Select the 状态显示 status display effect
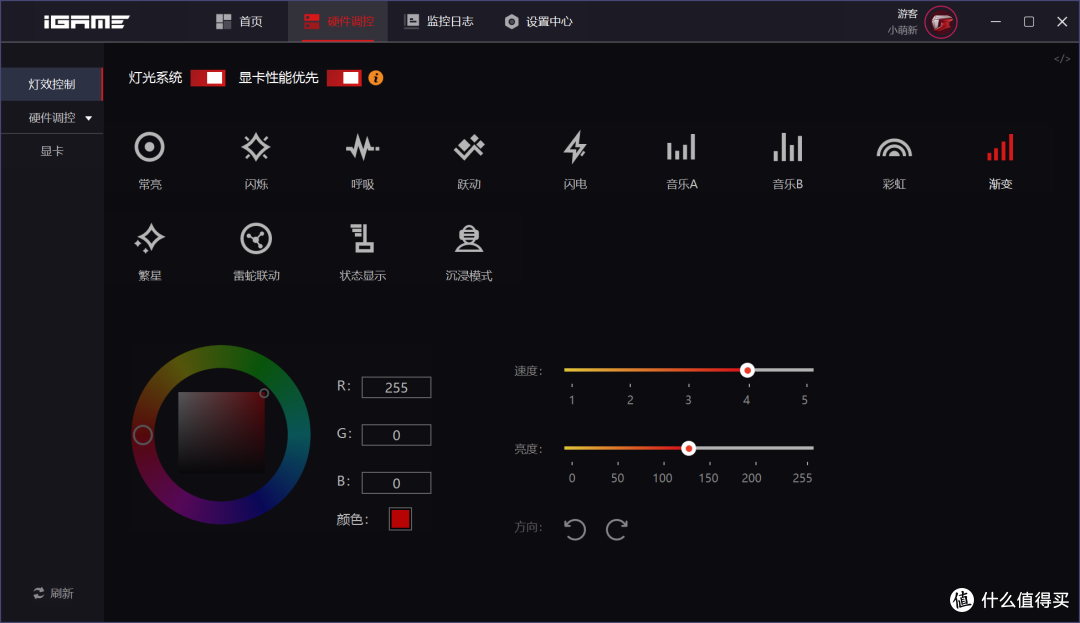This screenshot has width=1080, height=623. (362, 252)
